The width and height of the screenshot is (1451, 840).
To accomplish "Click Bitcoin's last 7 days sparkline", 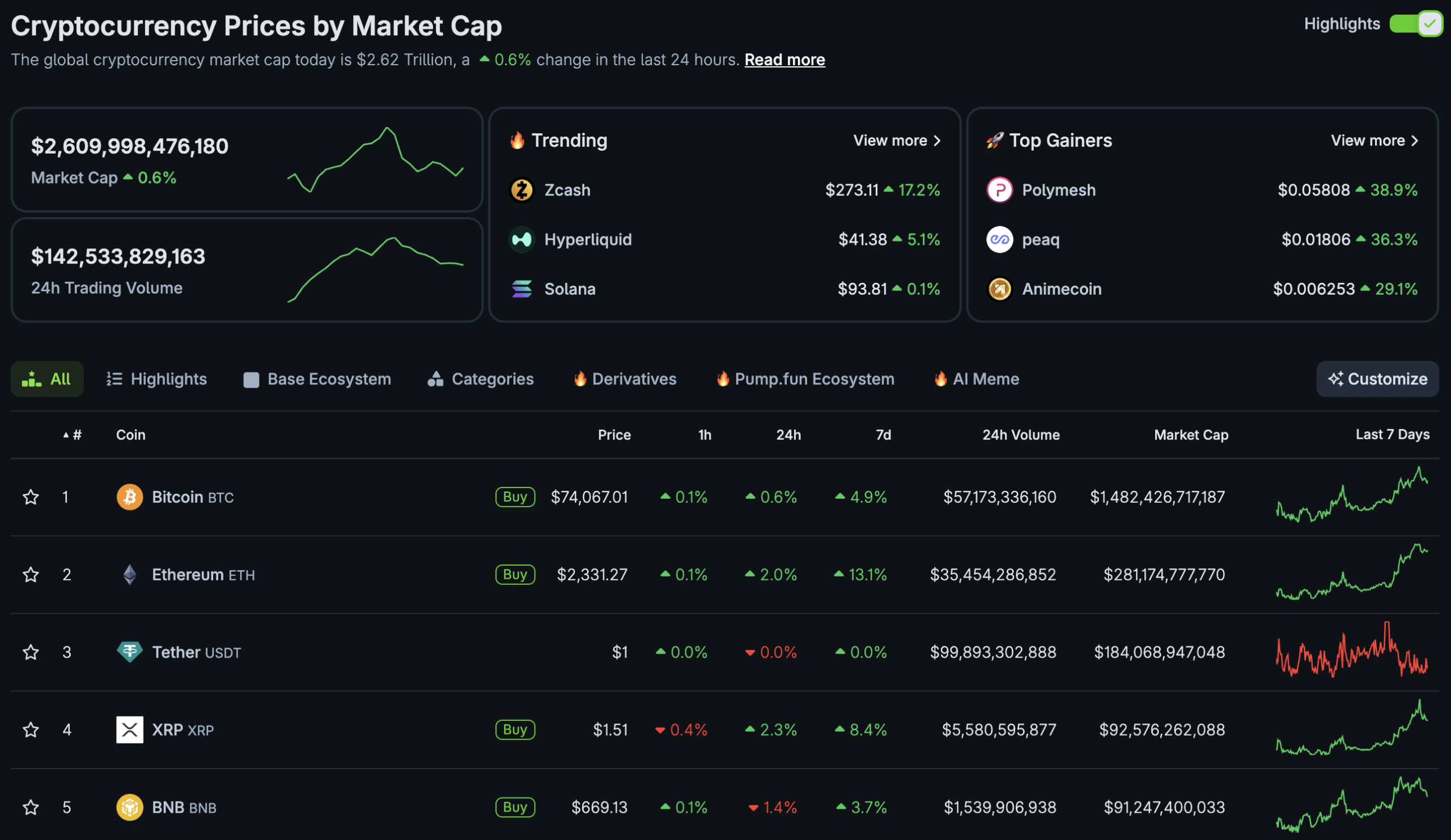I will 1351,496.
